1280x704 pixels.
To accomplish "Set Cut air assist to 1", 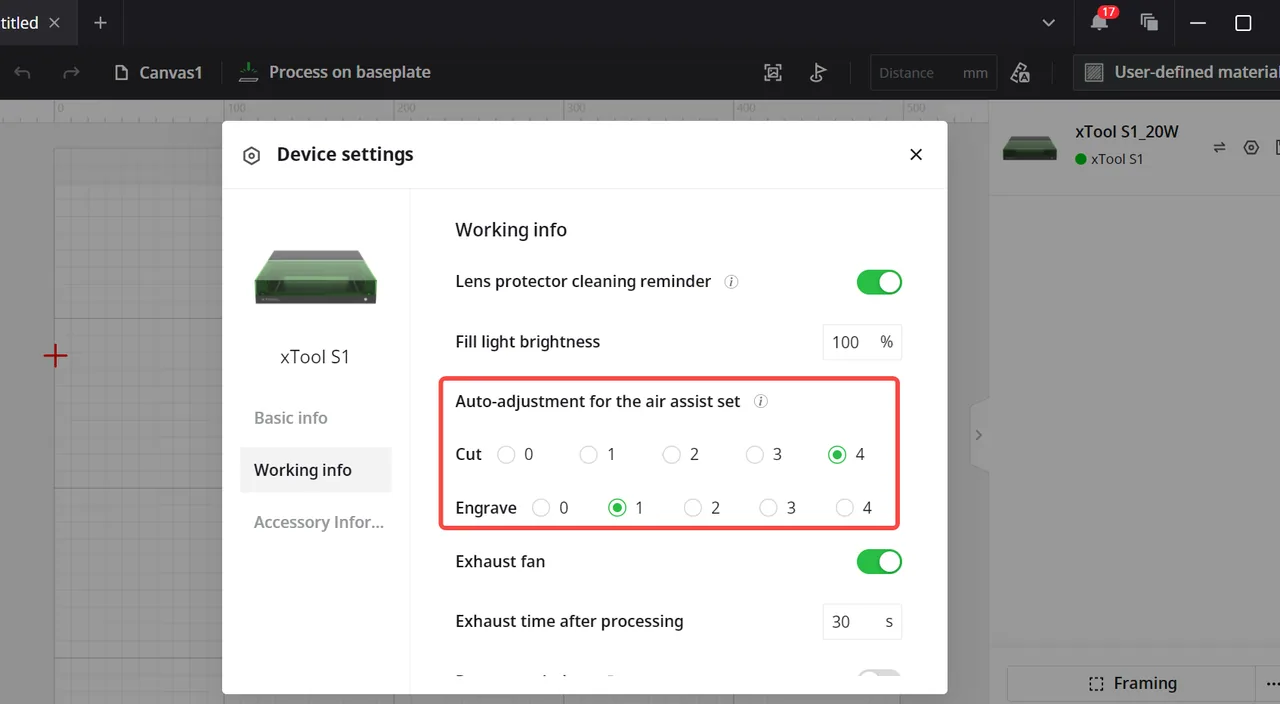I will (x=589, y=455).
